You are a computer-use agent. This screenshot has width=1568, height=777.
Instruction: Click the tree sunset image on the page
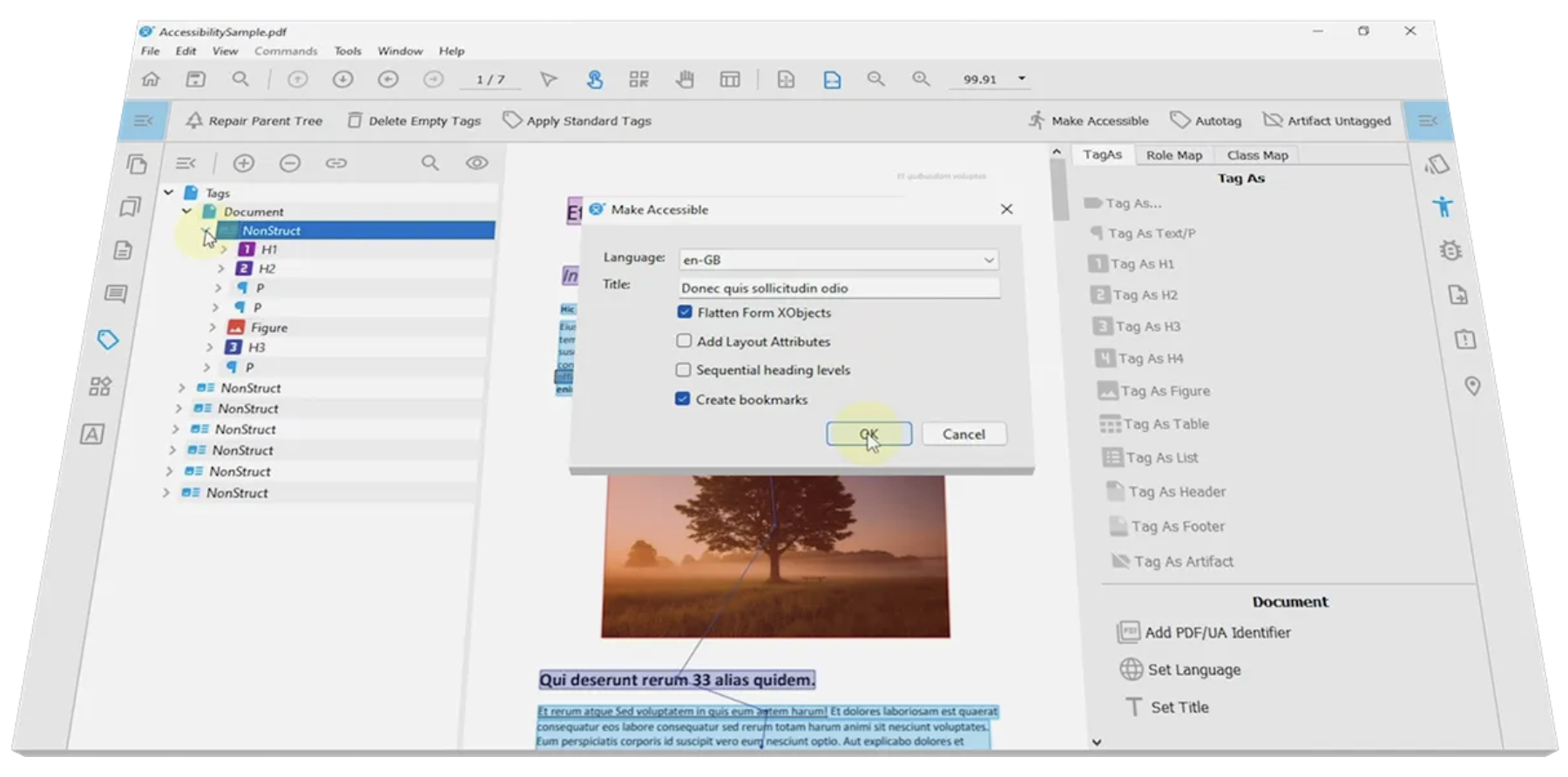point(775,556)
